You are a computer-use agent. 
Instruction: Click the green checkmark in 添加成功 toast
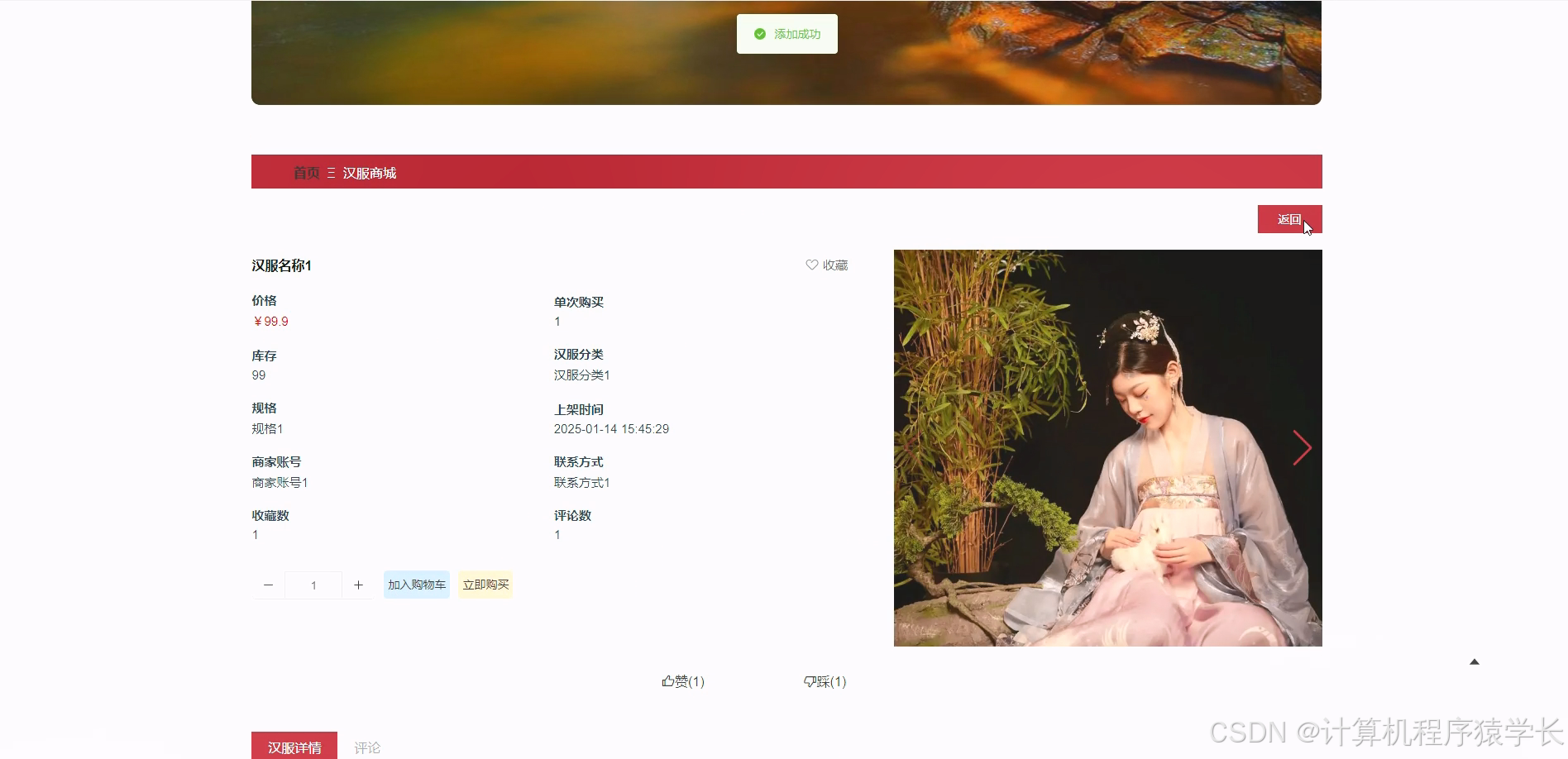pos(760,34)
